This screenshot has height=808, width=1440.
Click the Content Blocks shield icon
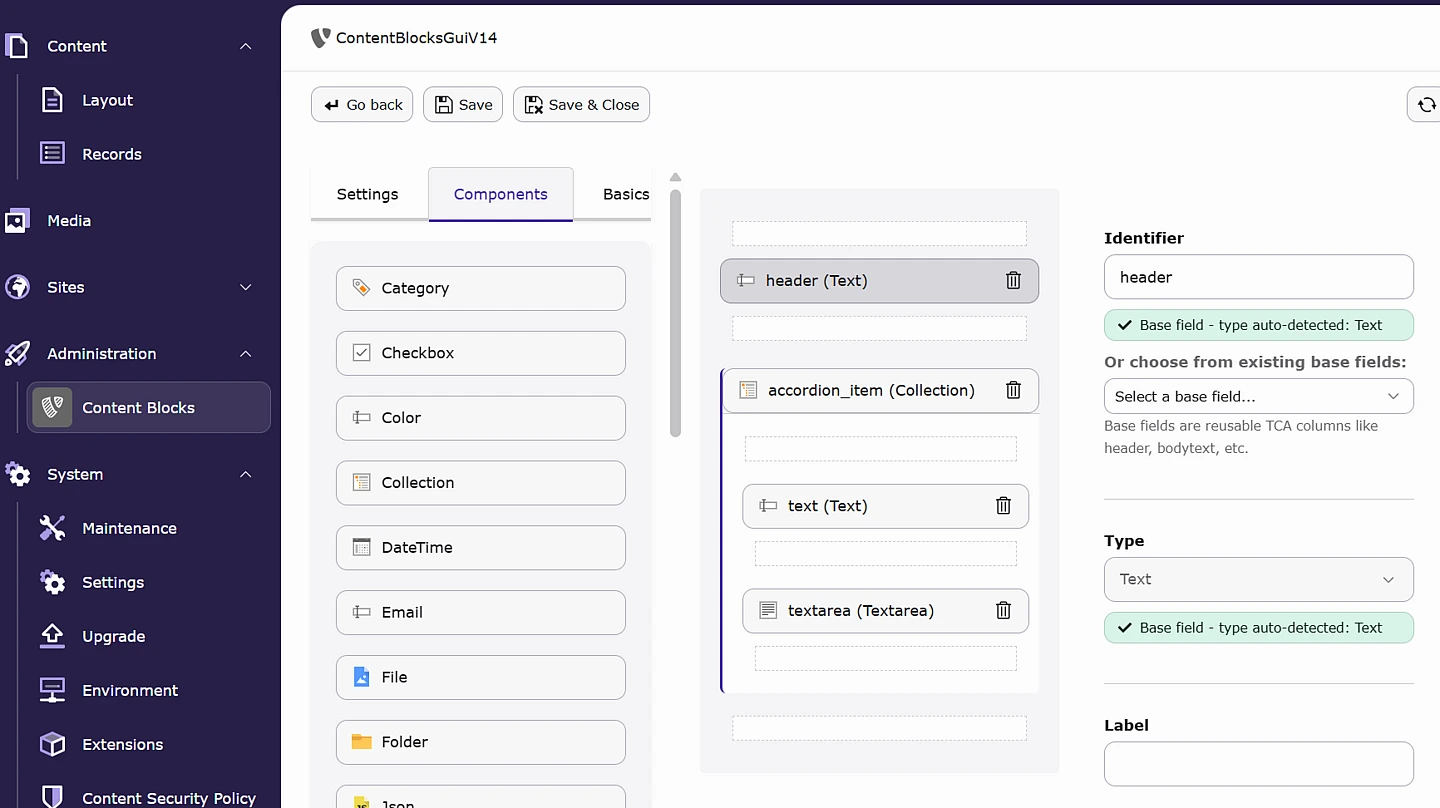52,408
